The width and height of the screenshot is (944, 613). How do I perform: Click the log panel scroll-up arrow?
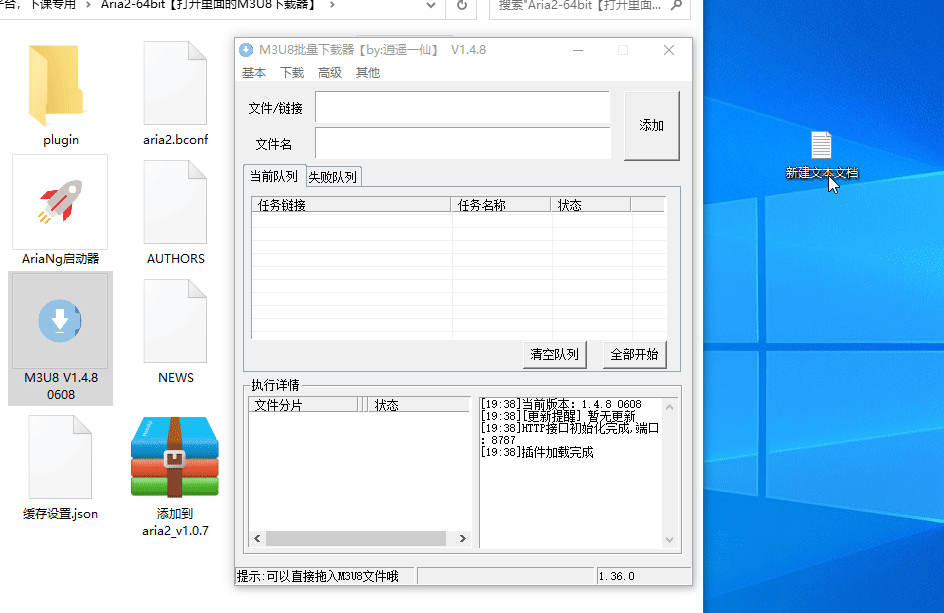669,408
